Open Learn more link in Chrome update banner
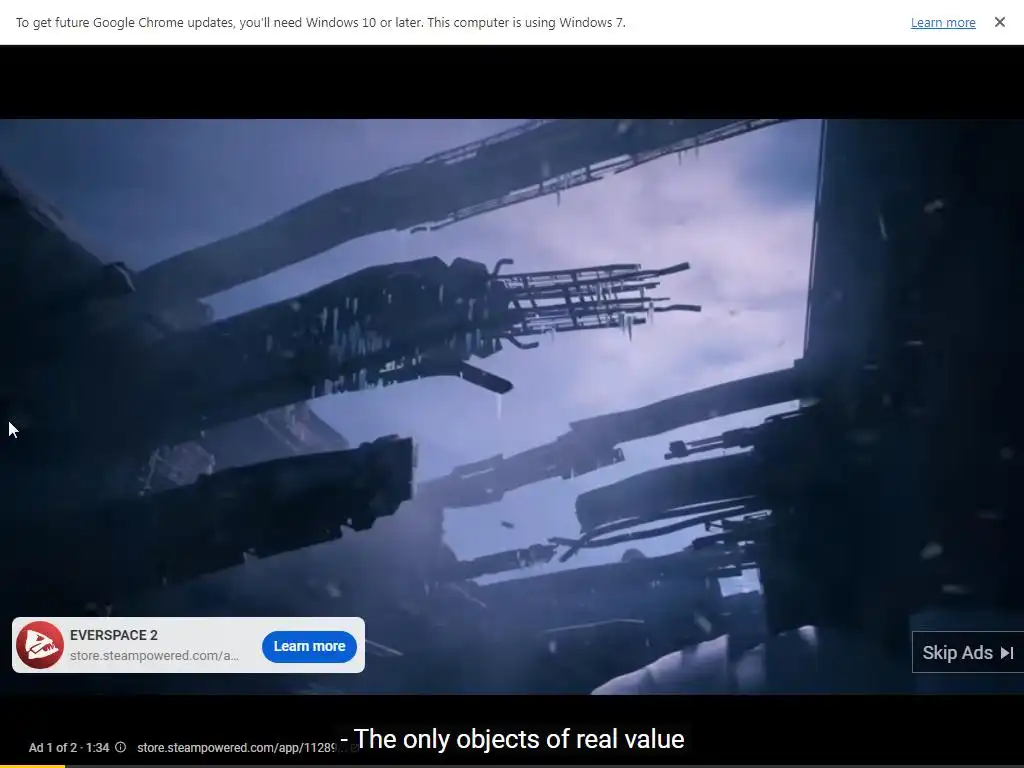 pos(943,22)
